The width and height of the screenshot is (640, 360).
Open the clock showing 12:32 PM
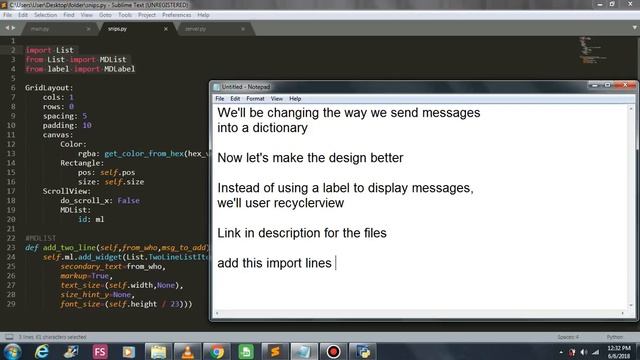[x=618, y=352]
